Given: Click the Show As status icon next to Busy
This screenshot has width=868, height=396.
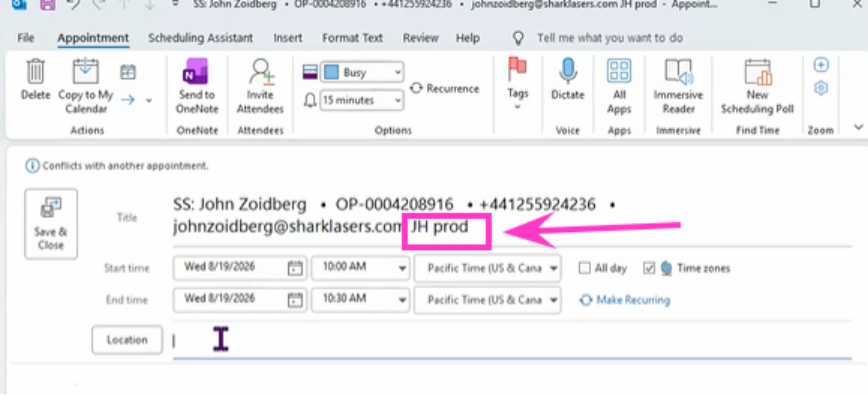Looking at the screenshot, I should (310, 72).
